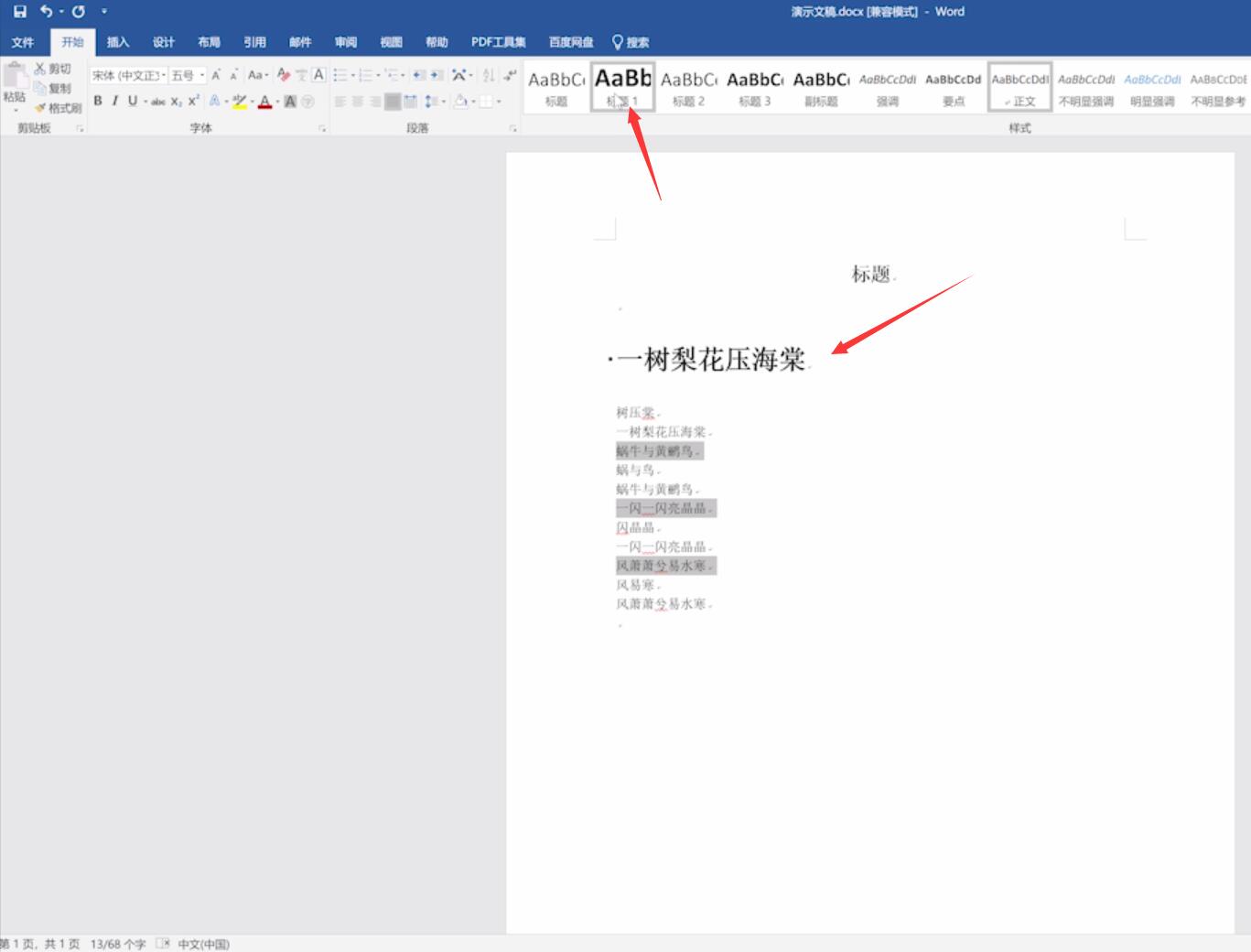Apply multilevel list formatting
Viewport: 1251px width, 952px height.
[392, 75]
